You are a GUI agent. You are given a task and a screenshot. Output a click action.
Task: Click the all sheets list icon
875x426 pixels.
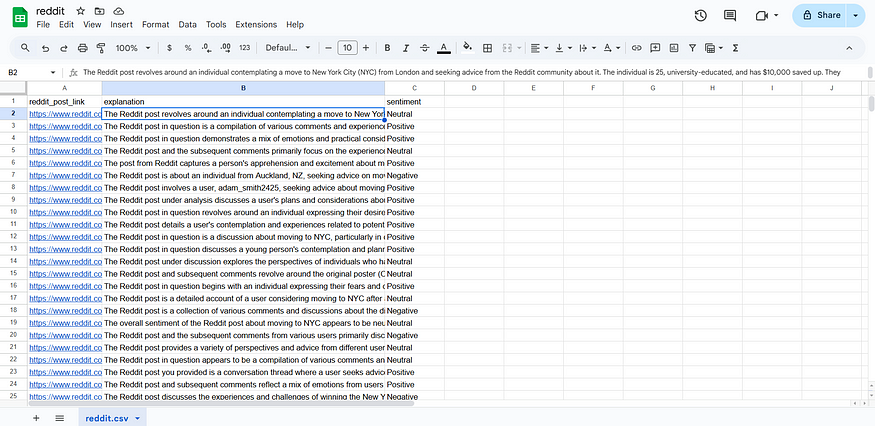click(x=60, y=418)
